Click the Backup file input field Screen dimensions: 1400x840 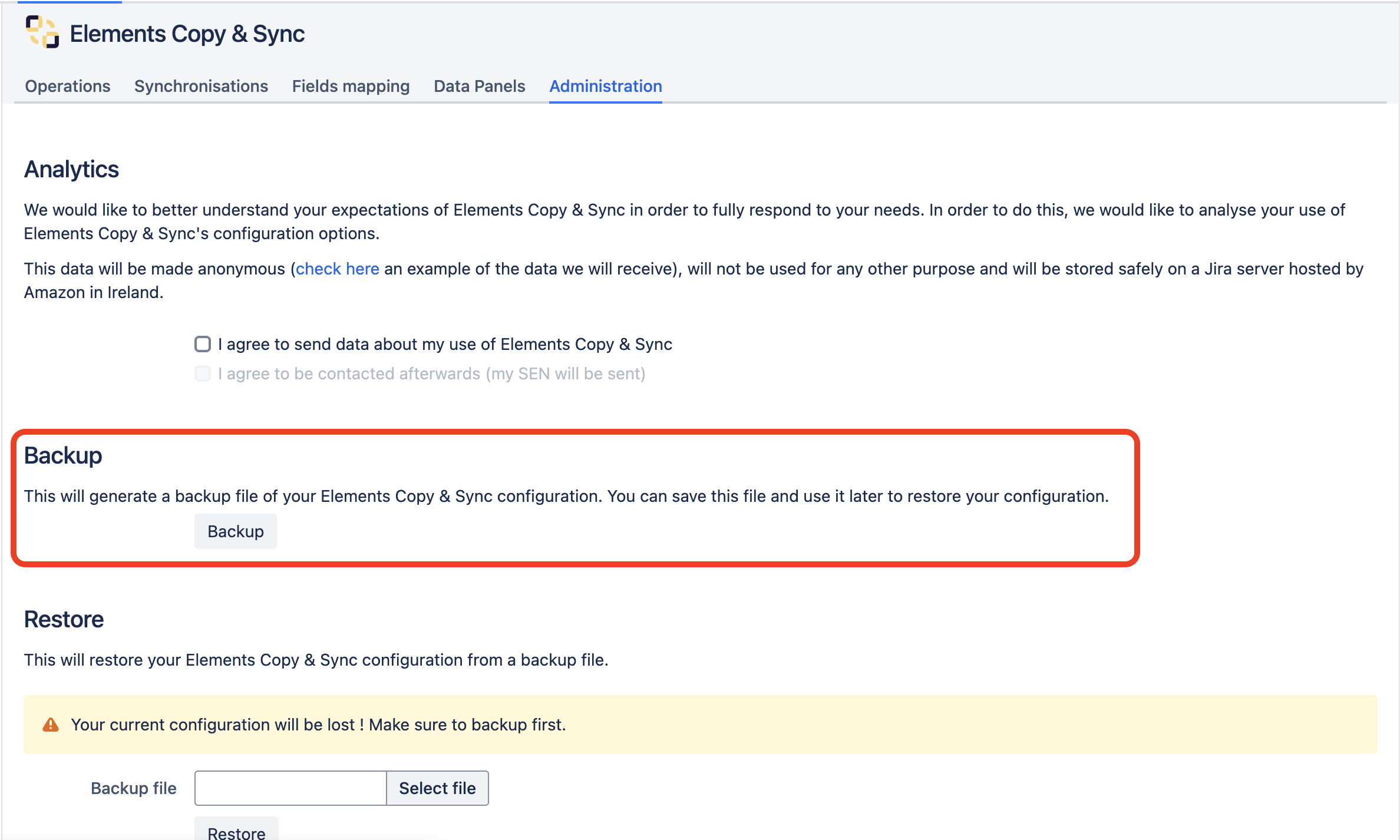[x=290, y=788]
